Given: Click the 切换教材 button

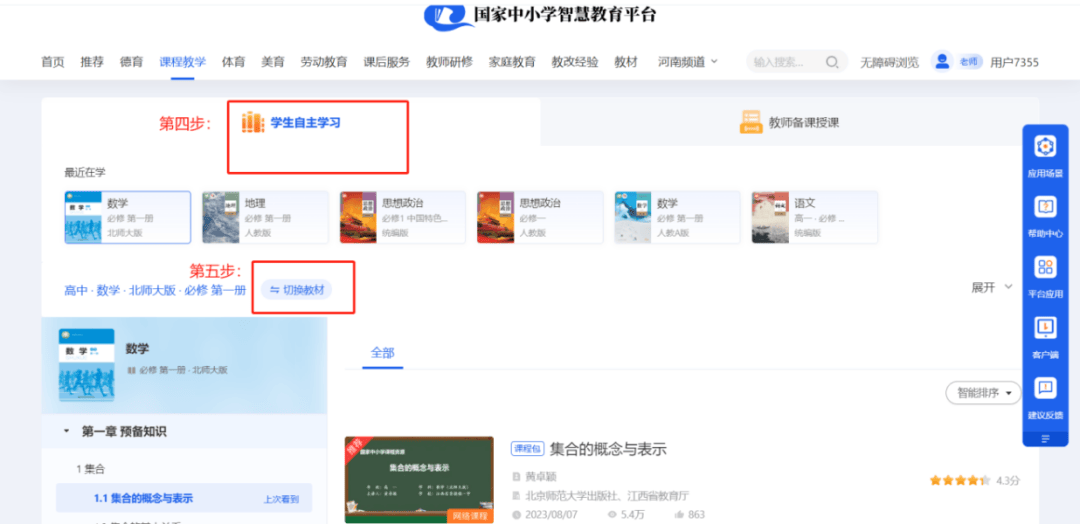Looking at the screenshot, I should 296,290.
